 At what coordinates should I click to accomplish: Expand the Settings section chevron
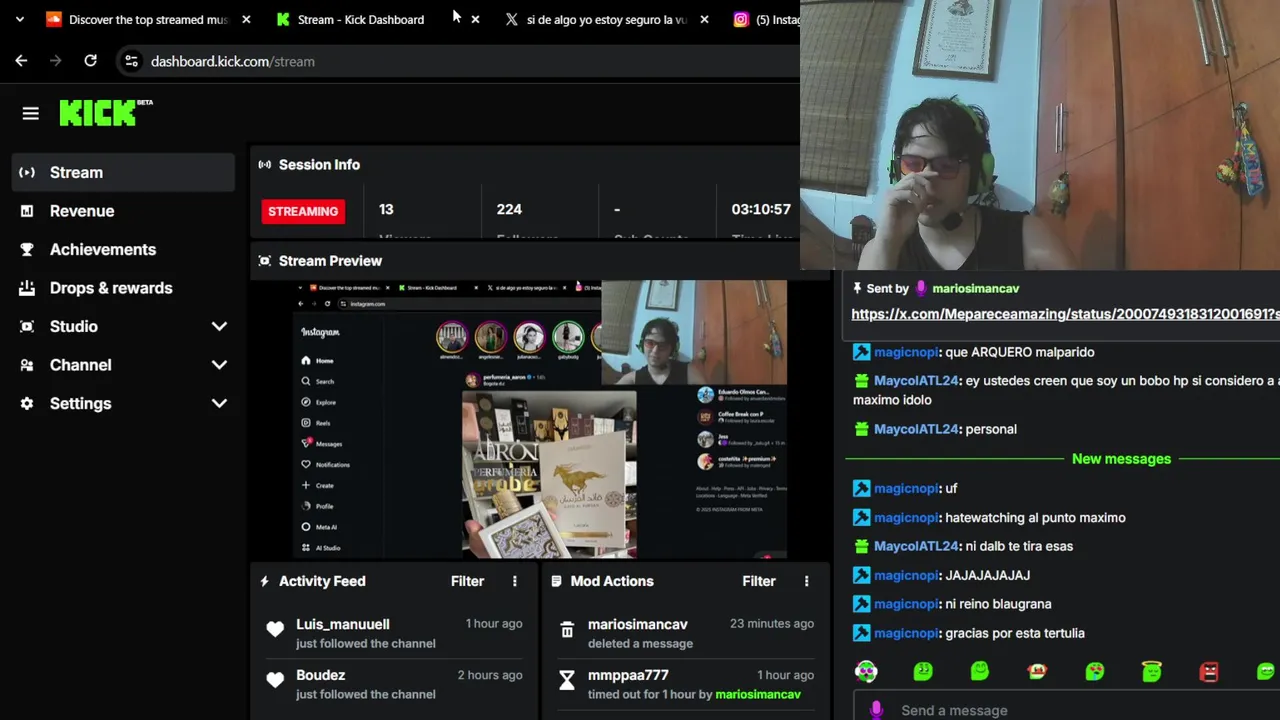pos(219,403)
